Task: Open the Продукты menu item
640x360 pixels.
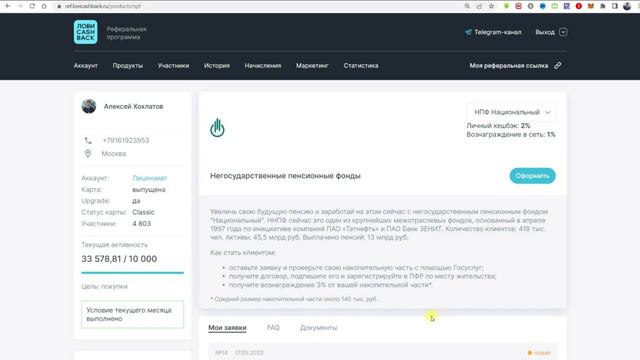Action: [128, 66]
